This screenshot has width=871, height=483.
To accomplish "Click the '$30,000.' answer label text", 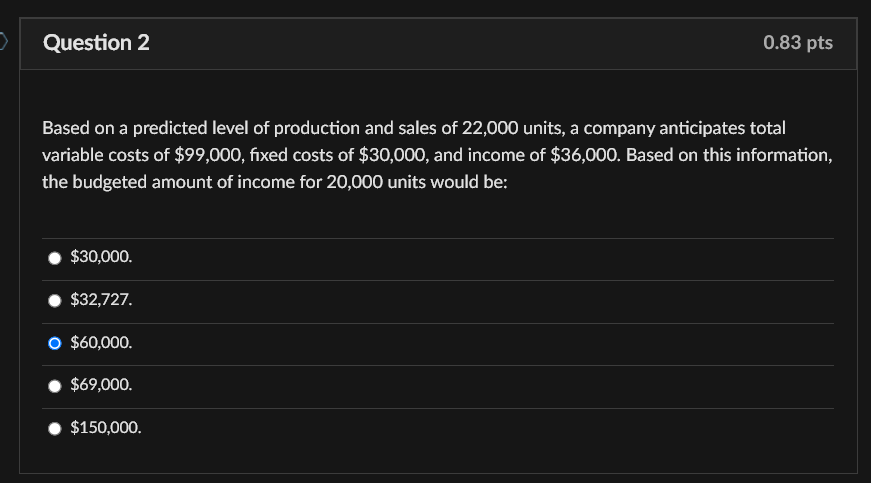I will coord(101,256).
